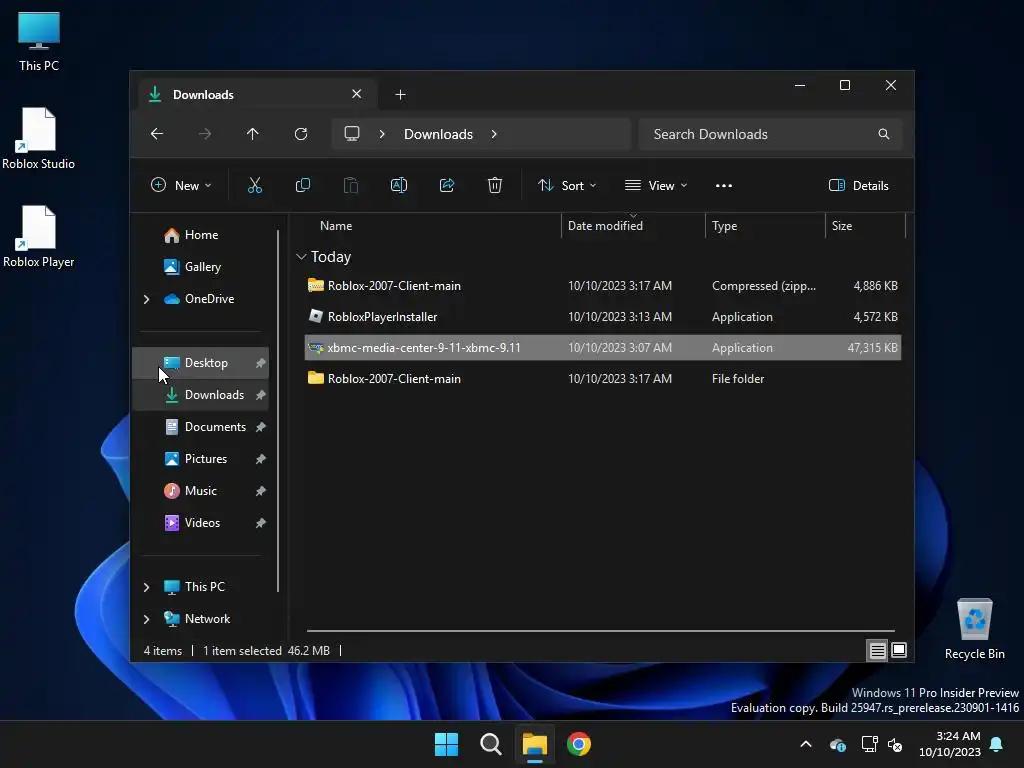Open taskbar Search

point(490,744)
